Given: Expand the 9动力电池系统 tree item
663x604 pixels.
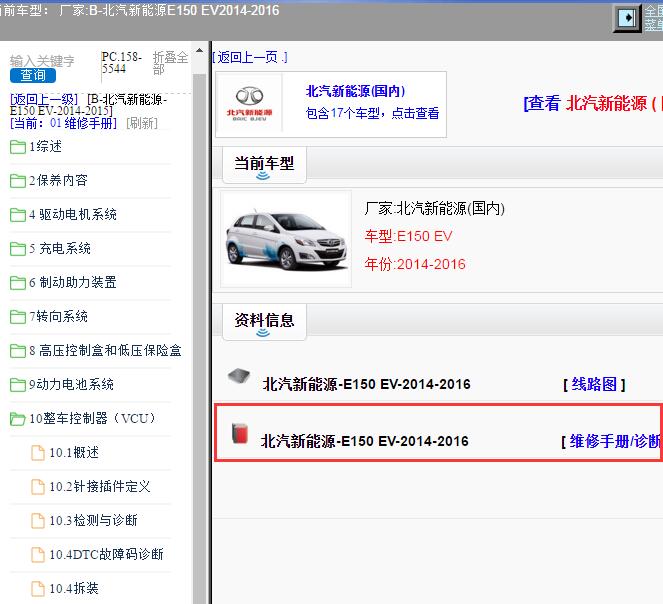Looking at the screenshot, I should (x=71, y=384).
